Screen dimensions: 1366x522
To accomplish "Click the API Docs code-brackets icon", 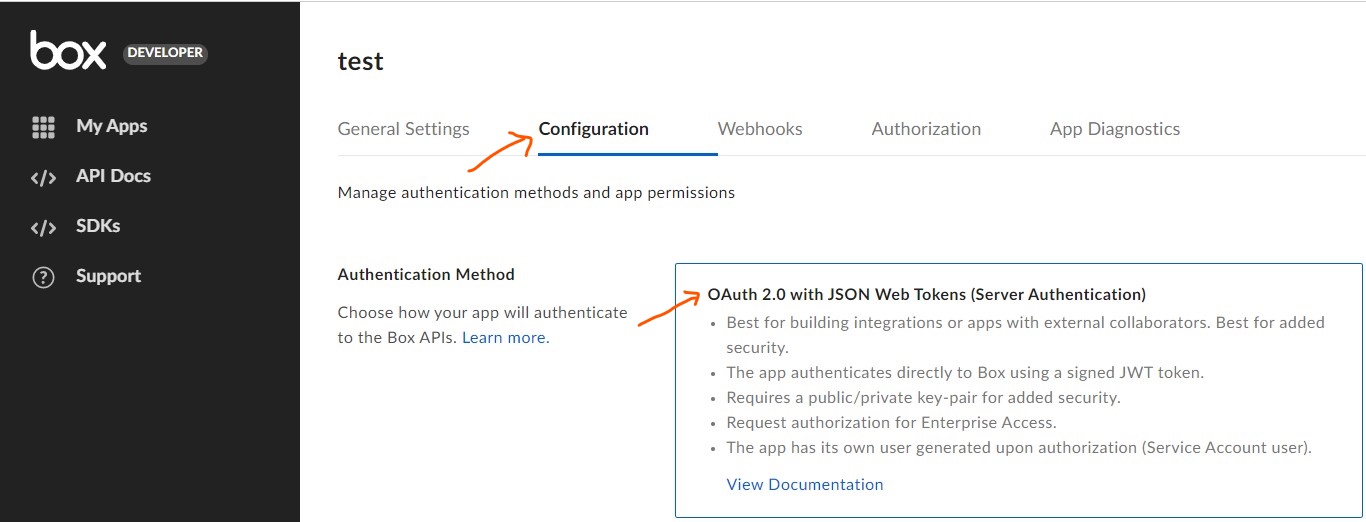I will (43, 177).
